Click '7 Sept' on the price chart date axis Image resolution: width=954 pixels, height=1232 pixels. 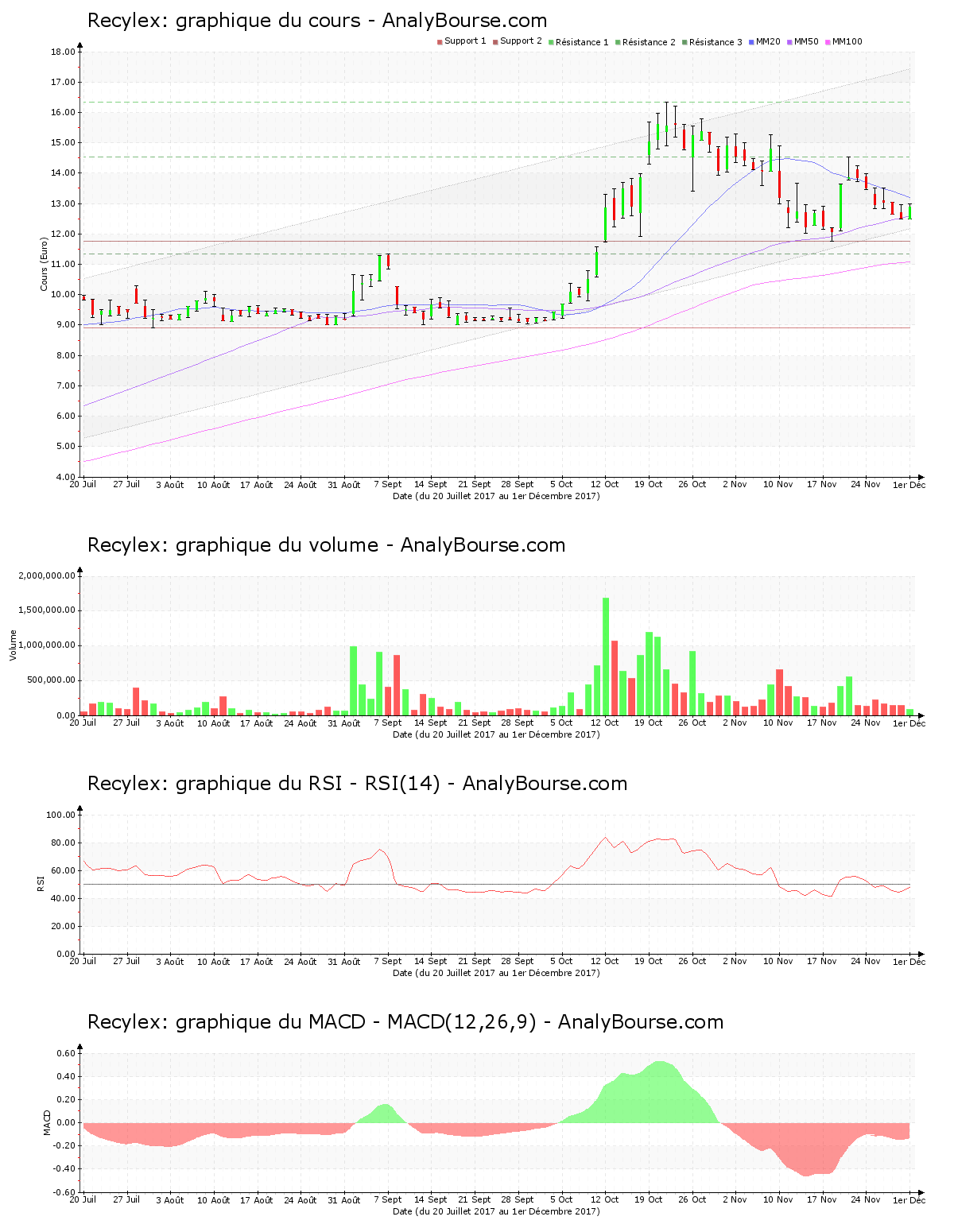[388, 484]
